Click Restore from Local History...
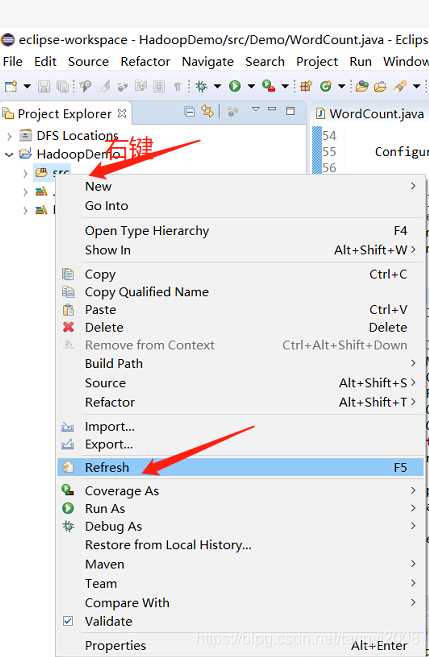The height and width of the screenshot is (657, 429). tap(240, 545)
